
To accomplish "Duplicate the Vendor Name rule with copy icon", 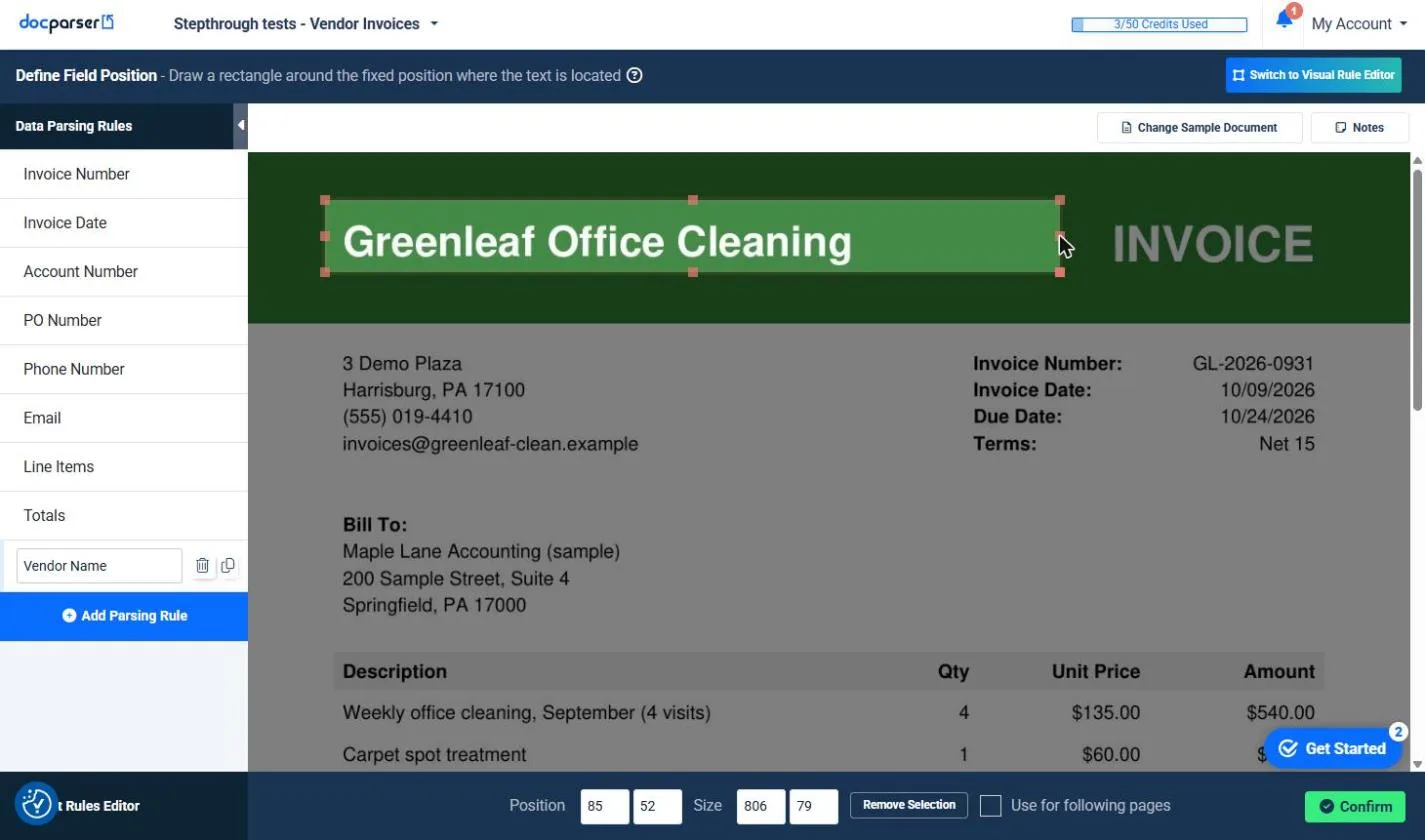I will pyautogui.click(x=228, y=566).
